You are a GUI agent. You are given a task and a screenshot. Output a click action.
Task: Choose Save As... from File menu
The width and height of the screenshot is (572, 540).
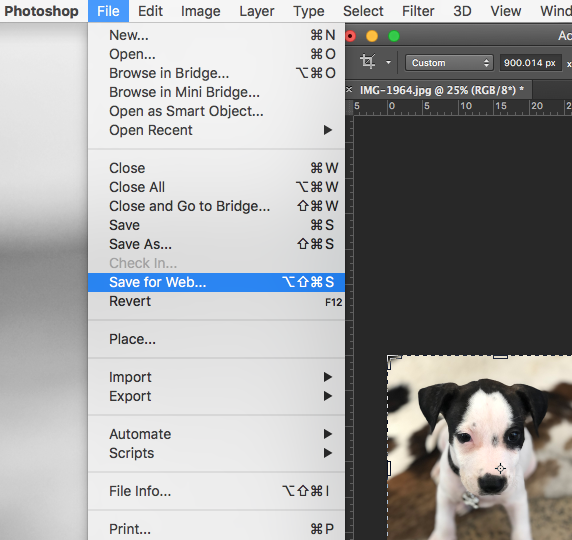(x=216, y=244)
